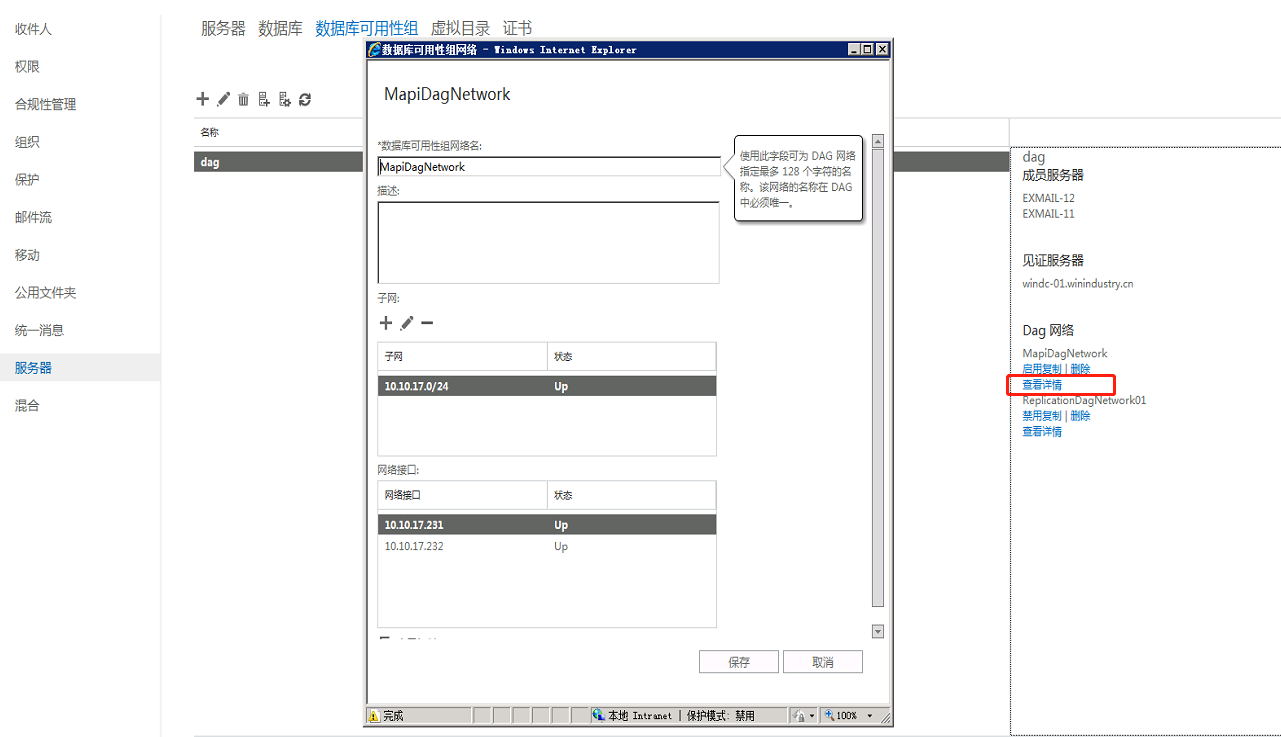Image resolution: width=1281 pixels, height=737 pixels.
Task: Click the dialog vertical scrollbar thumb
Action: (x=878, y=377)
